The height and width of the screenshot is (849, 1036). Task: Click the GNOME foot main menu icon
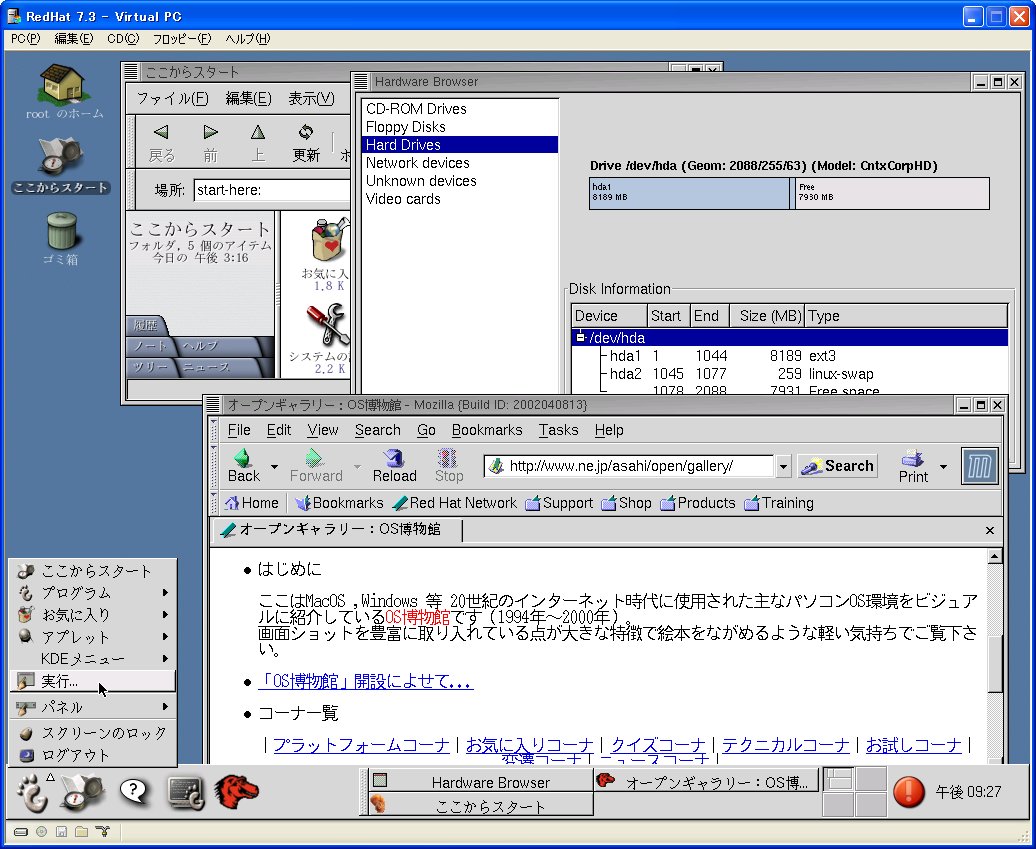pos(32,792)
